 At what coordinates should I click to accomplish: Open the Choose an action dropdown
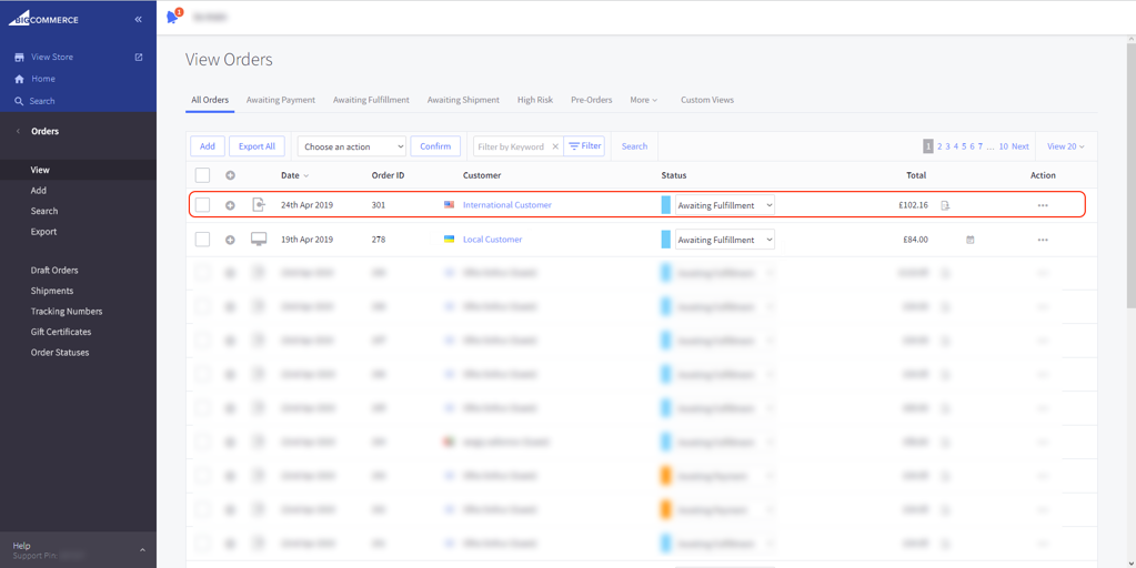pyautogui.click(x=352, y=147)
